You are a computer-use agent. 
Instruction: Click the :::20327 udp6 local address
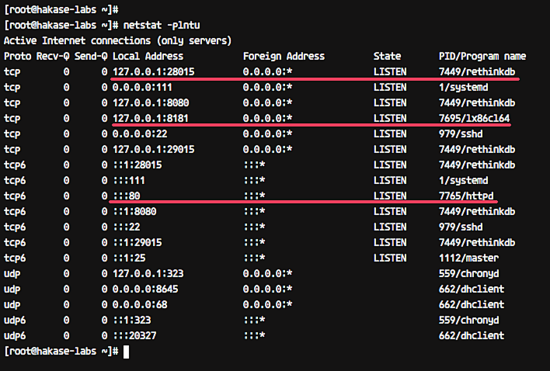point(135,336)
